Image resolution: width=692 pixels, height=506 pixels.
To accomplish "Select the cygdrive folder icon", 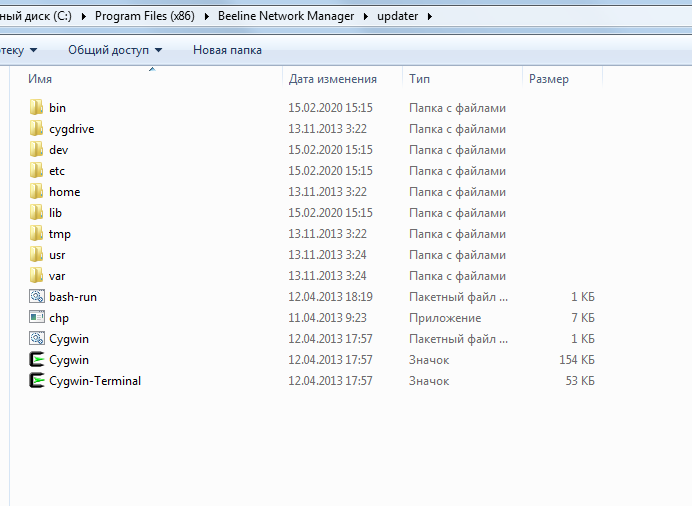I will click(x=36, y=128).
